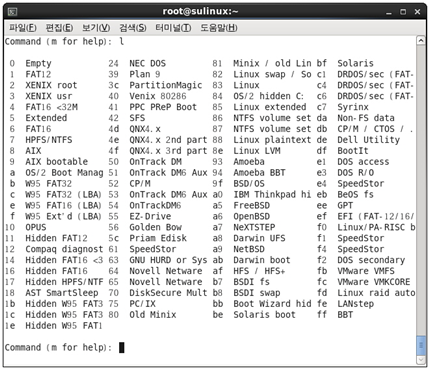Click the 'Plan 9' entry
This screenshot has height=373, width=429.
point(145,74)
